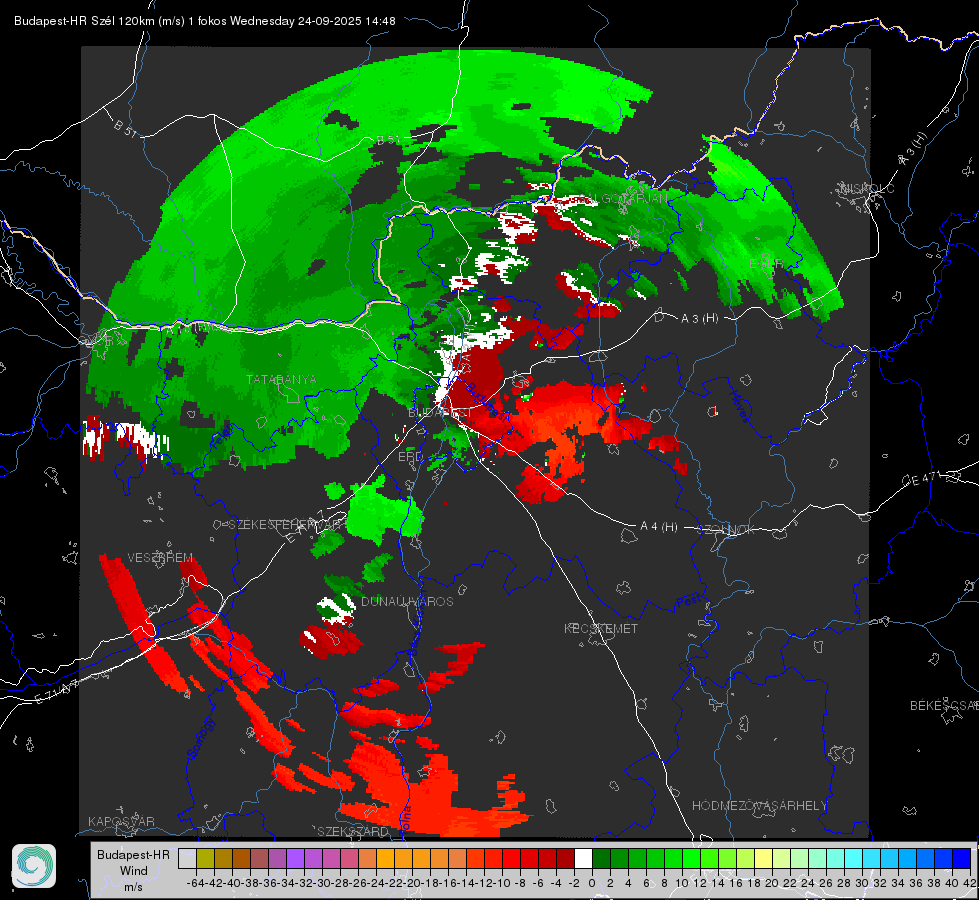Choose the yellow swatch between 18 and 20
The width and height of the screenshot is (979, 900).
pos(763,858)
